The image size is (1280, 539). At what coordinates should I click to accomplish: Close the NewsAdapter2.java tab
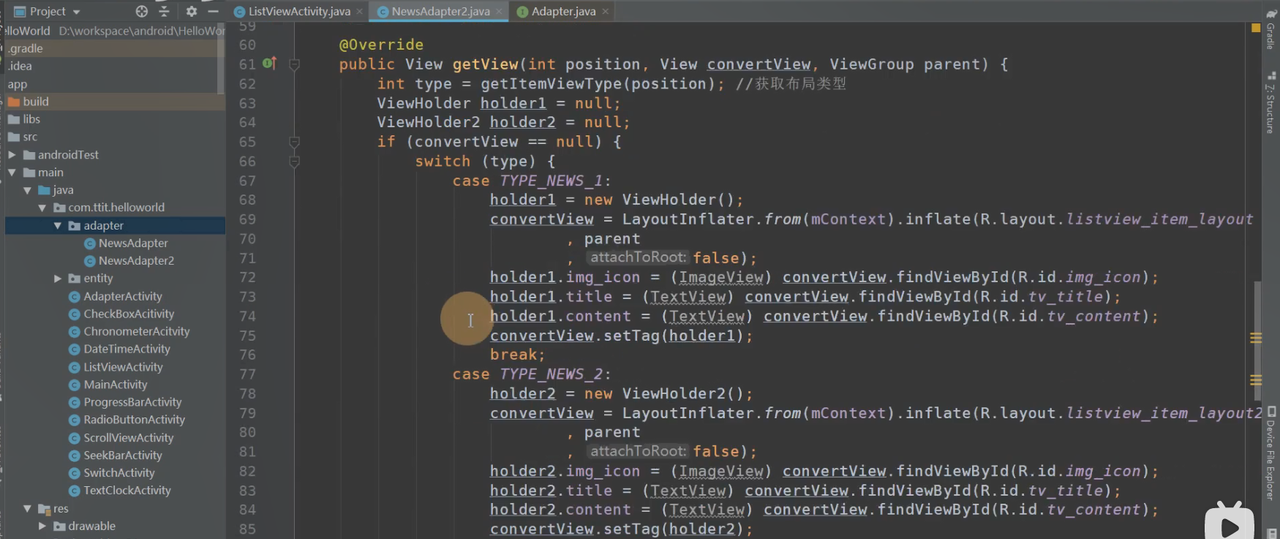click(x=500, y=12)
